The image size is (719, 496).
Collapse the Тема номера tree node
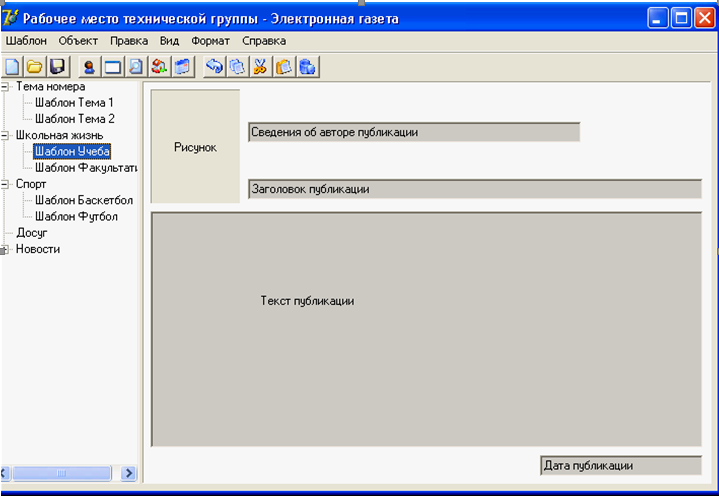pyautogui.click(x=5, y=86)
